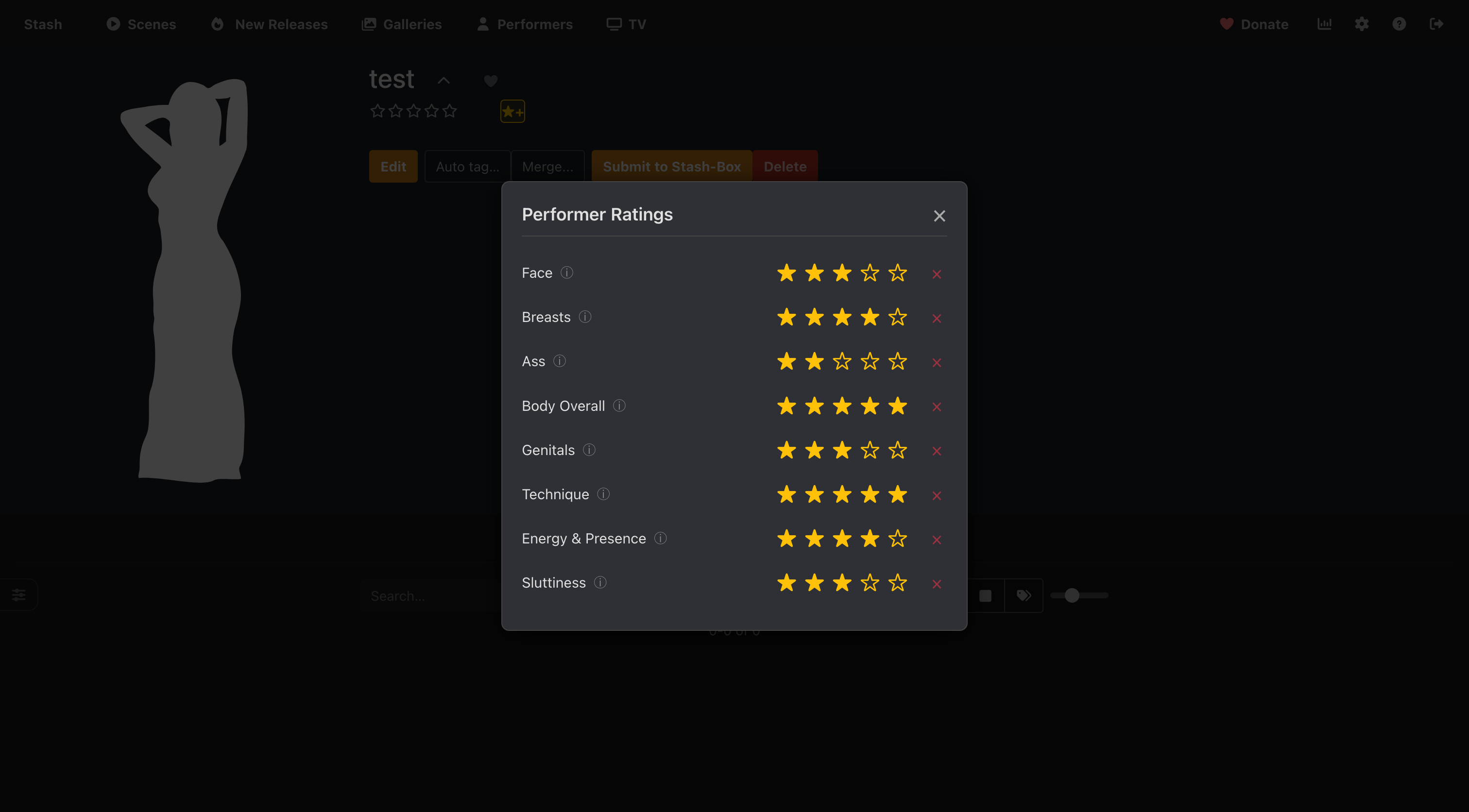Go to the Scenes page
1469x812 pixels.
pos(141,24)
